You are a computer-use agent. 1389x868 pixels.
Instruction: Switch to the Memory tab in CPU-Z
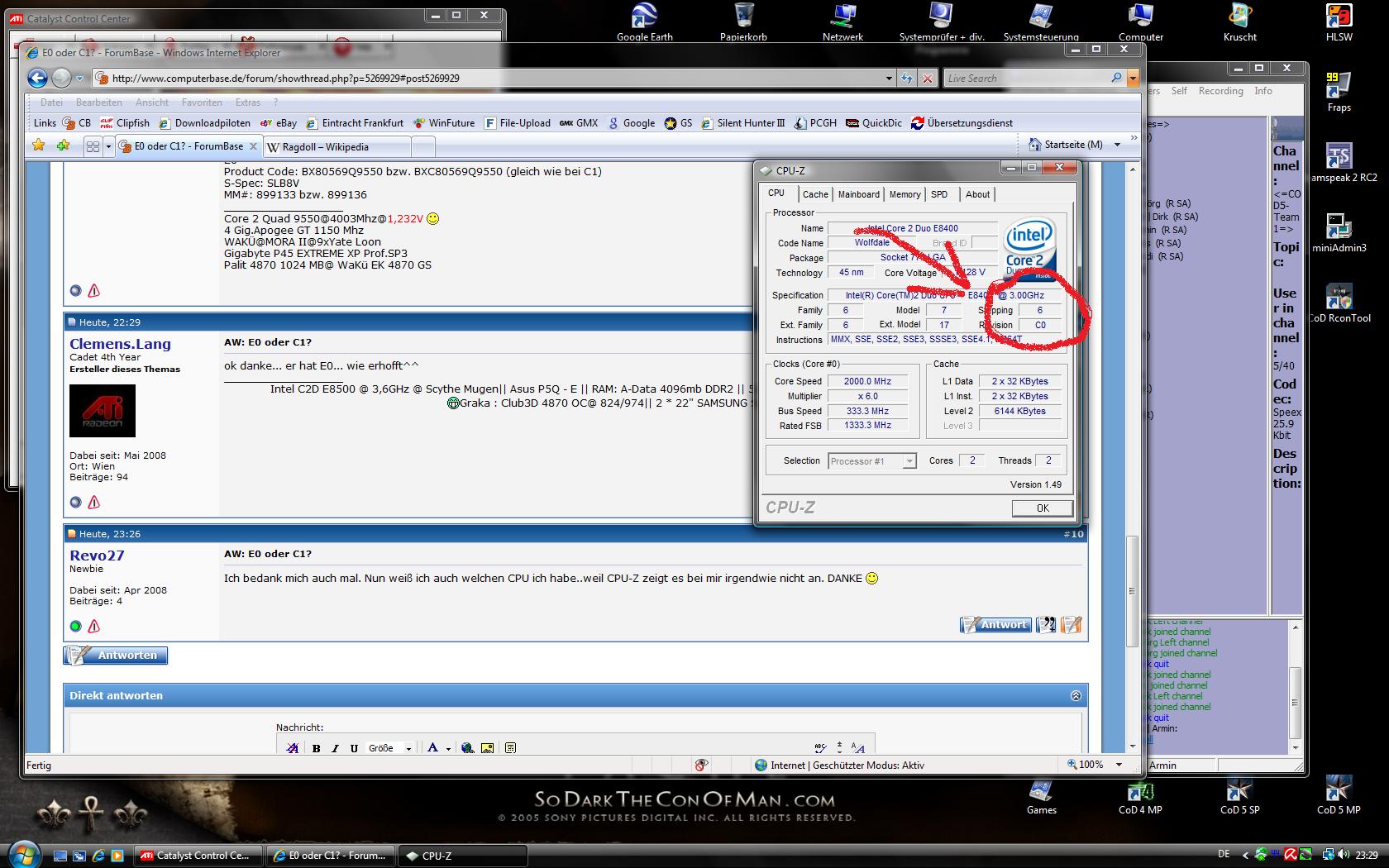point(905,194)
